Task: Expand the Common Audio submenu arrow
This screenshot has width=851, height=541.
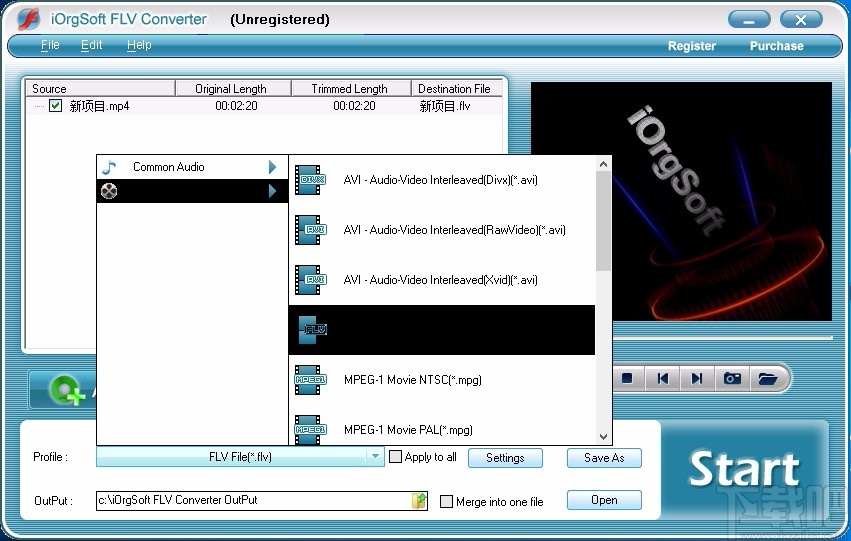Action: pos(272,167)
